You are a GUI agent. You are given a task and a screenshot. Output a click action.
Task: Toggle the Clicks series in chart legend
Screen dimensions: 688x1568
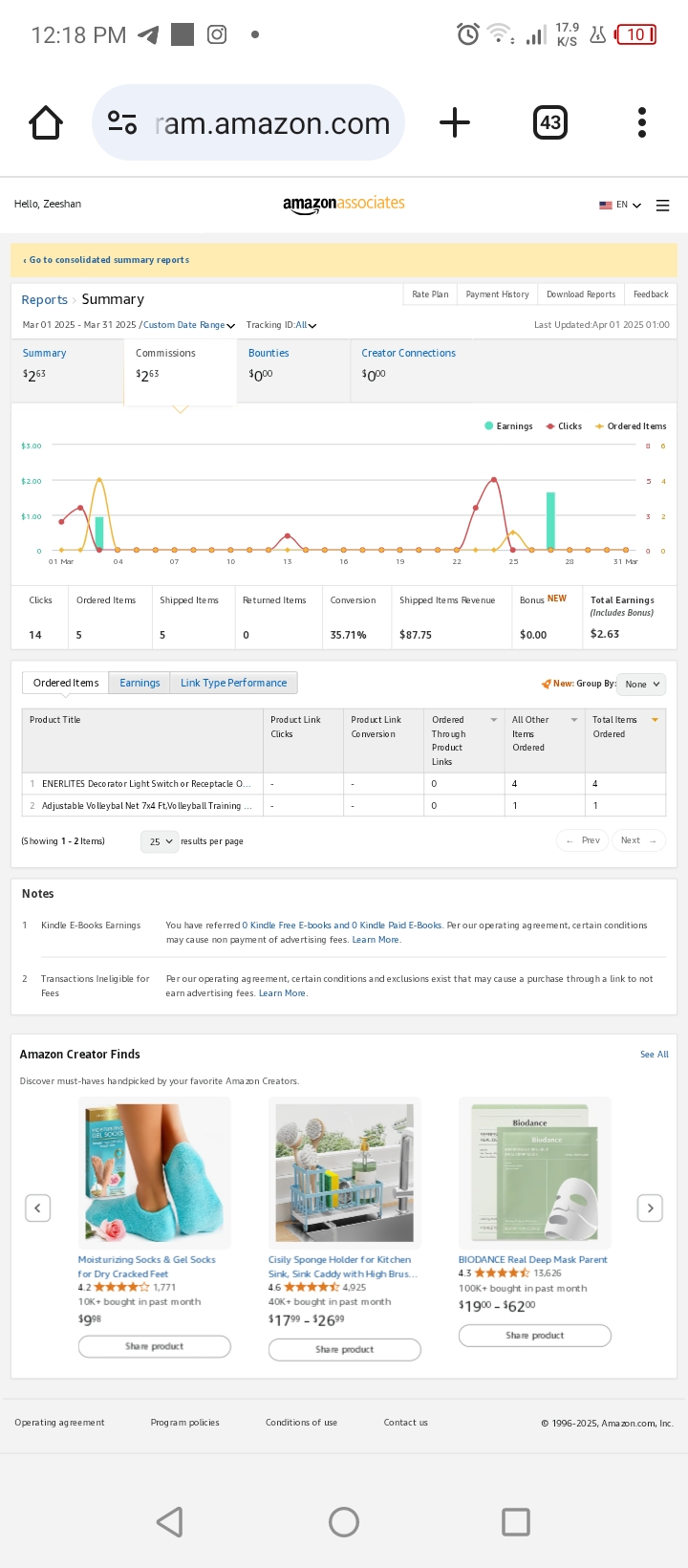pos(564,426)
